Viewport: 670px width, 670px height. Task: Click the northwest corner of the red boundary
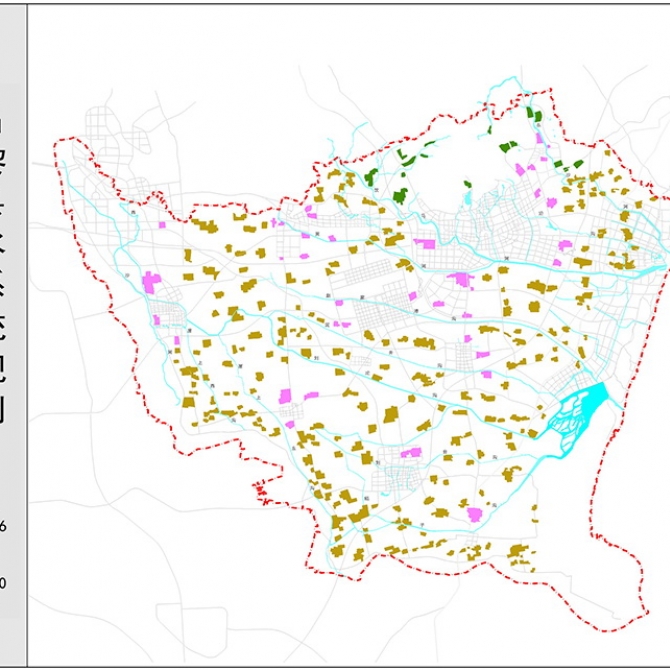tap(60, 140)
